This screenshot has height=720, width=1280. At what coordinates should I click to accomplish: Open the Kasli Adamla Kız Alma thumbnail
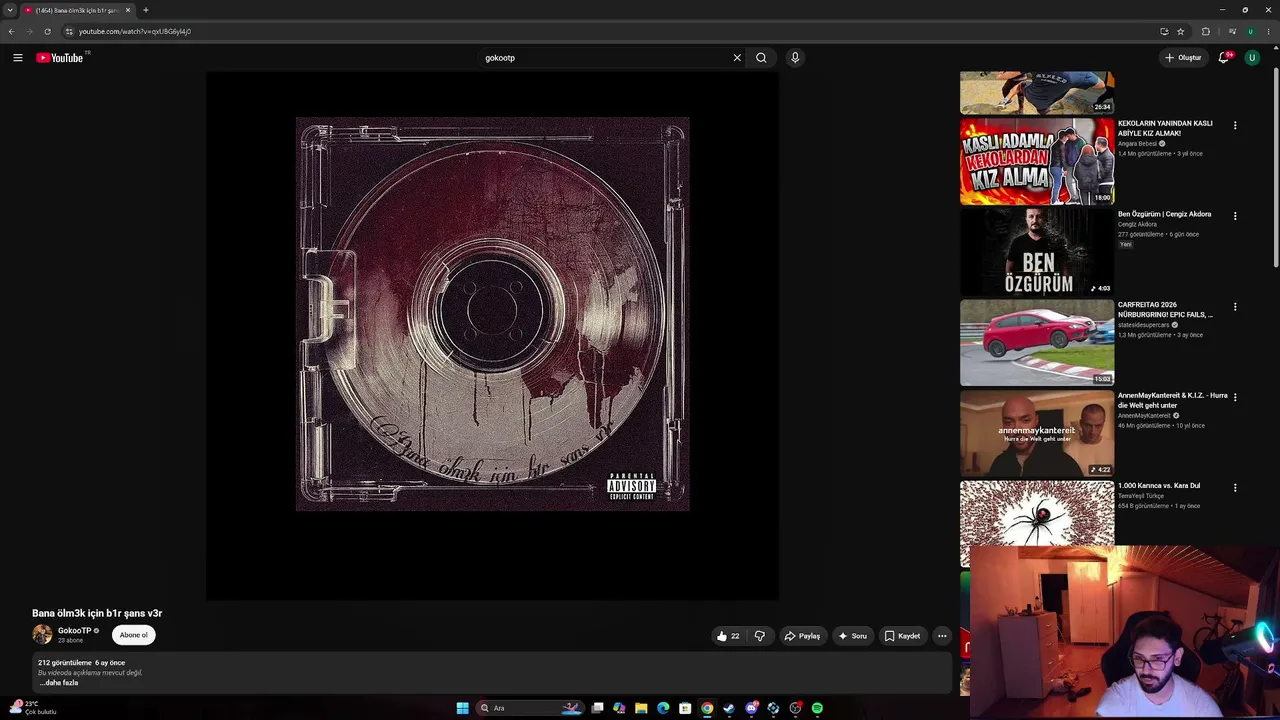(x=1037, y=161)
